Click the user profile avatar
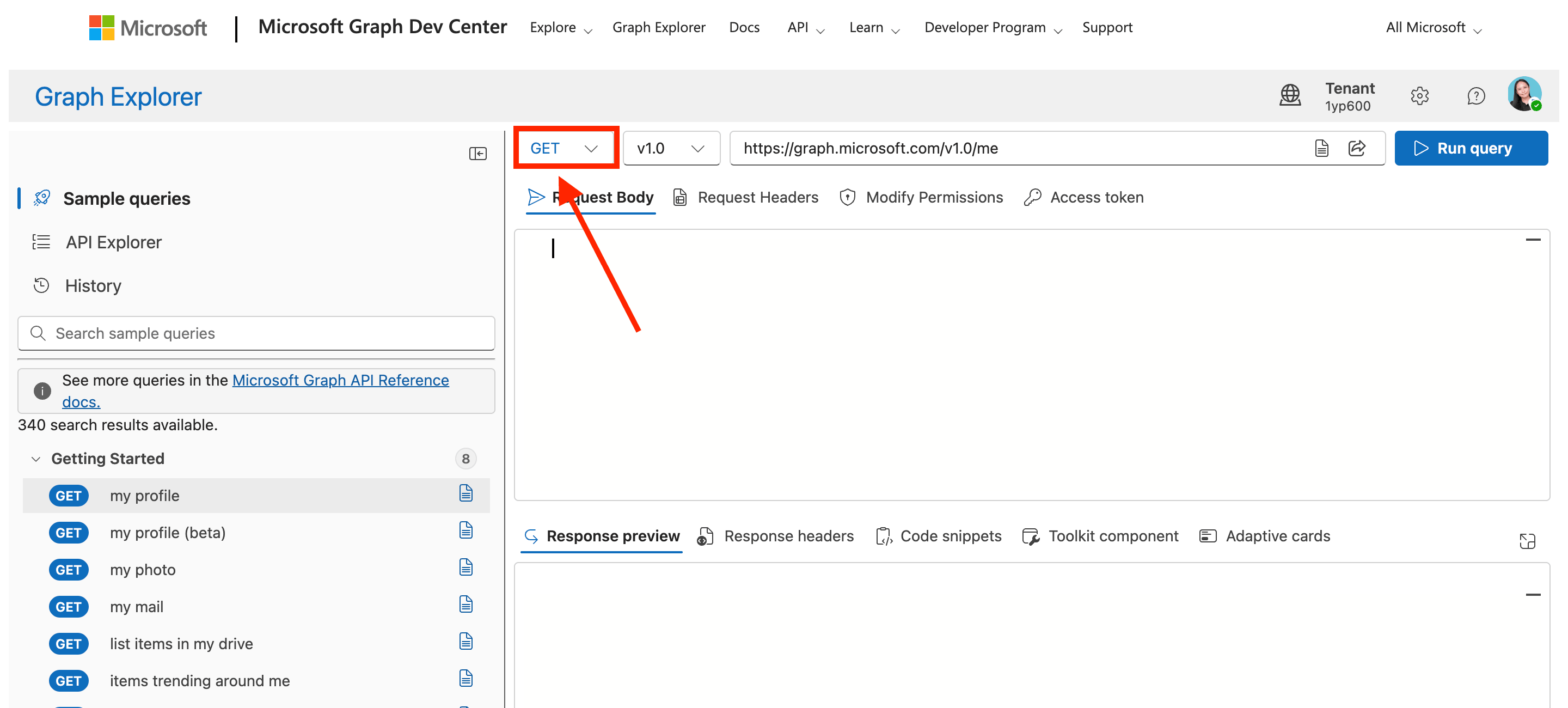Viewport: 1568px width, 708px height. 1524,94
